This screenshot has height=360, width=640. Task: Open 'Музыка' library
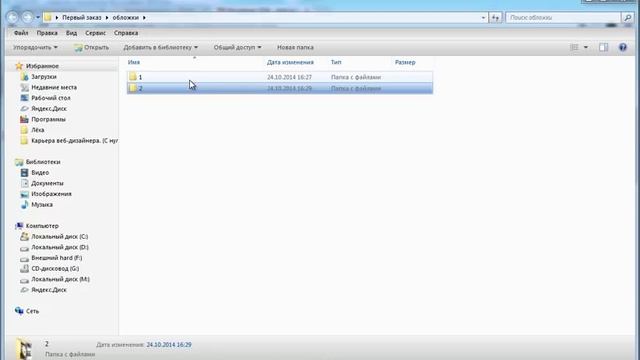42,204
